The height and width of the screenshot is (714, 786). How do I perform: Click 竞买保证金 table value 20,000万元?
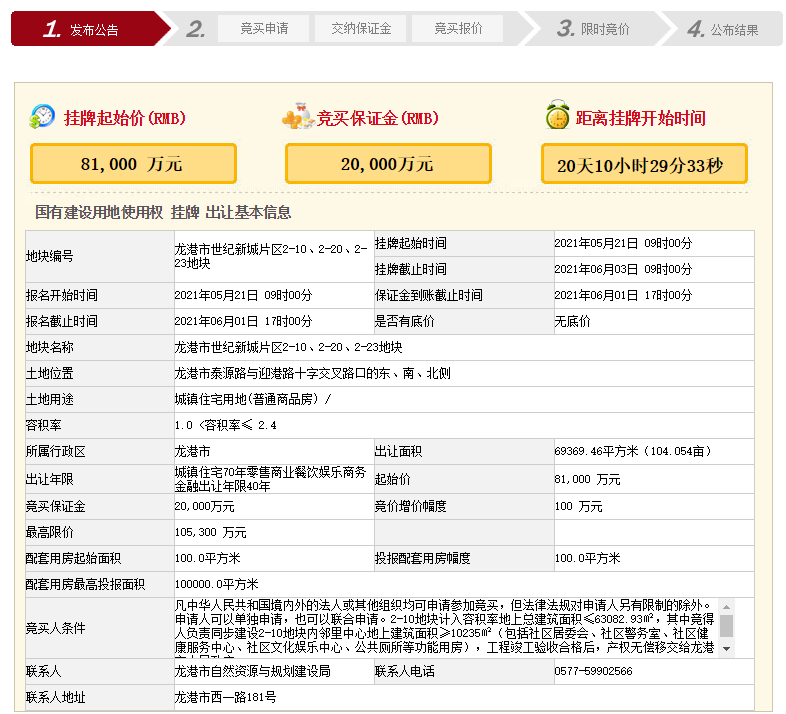tap(205, 506)
